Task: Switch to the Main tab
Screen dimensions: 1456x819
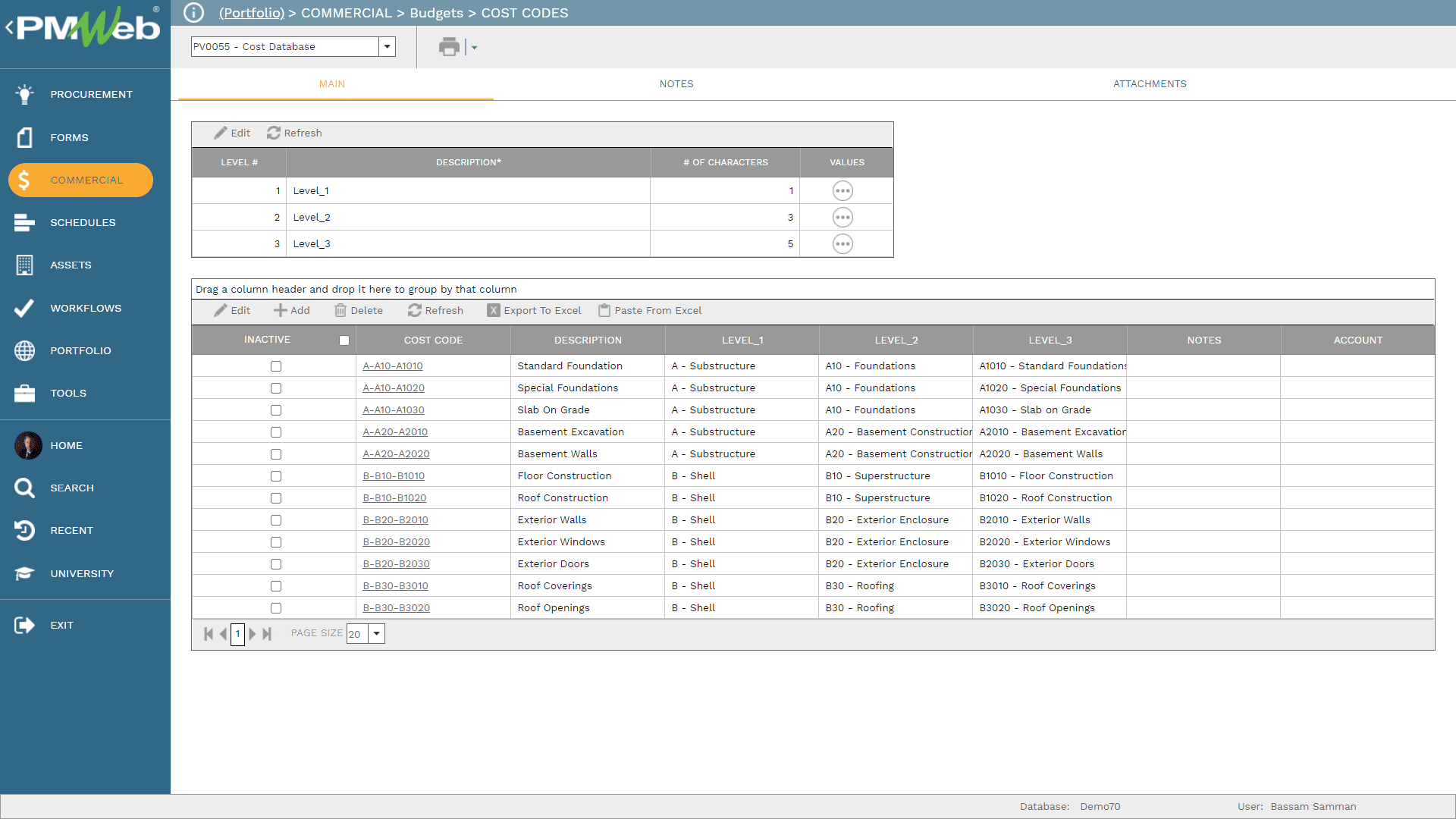Action: 332,84
